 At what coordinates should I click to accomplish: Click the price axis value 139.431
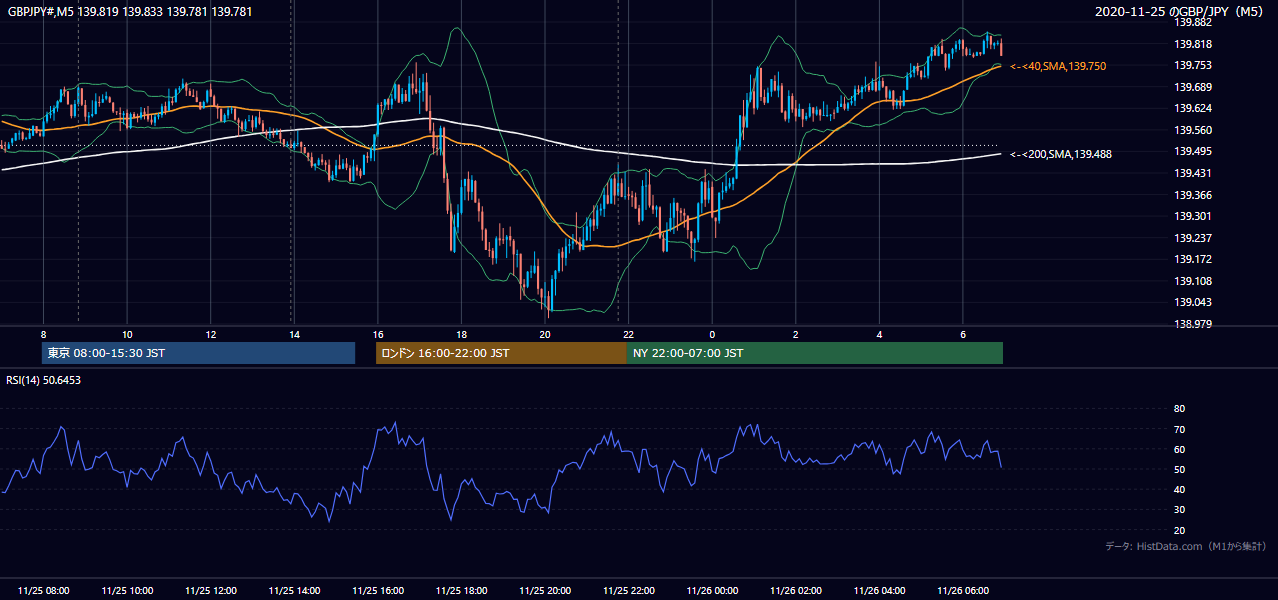[1192, 173]
